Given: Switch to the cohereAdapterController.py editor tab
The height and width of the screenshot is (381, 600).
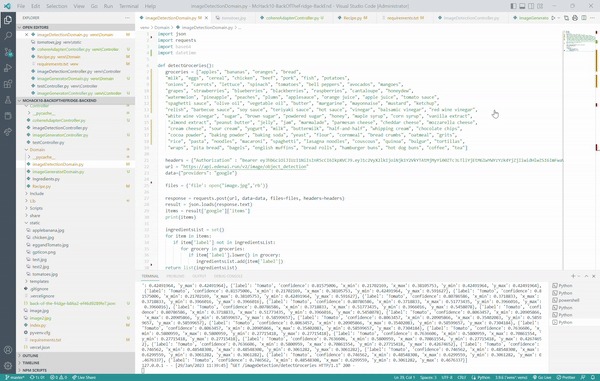Looking at the screenshot, I should (292, 18).
